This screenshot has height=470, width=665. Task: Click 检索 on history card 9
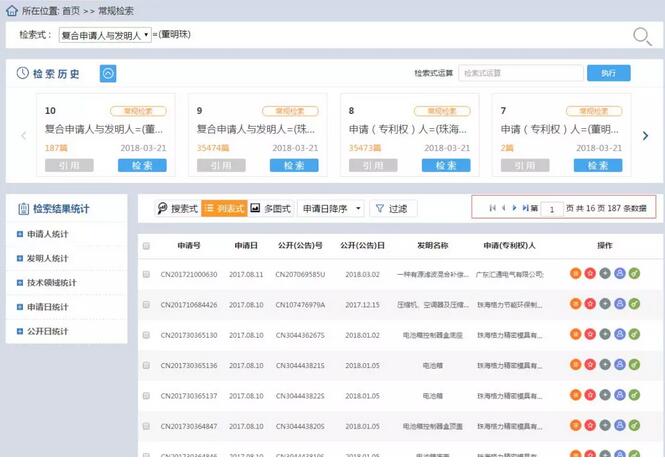coord(294,165)
